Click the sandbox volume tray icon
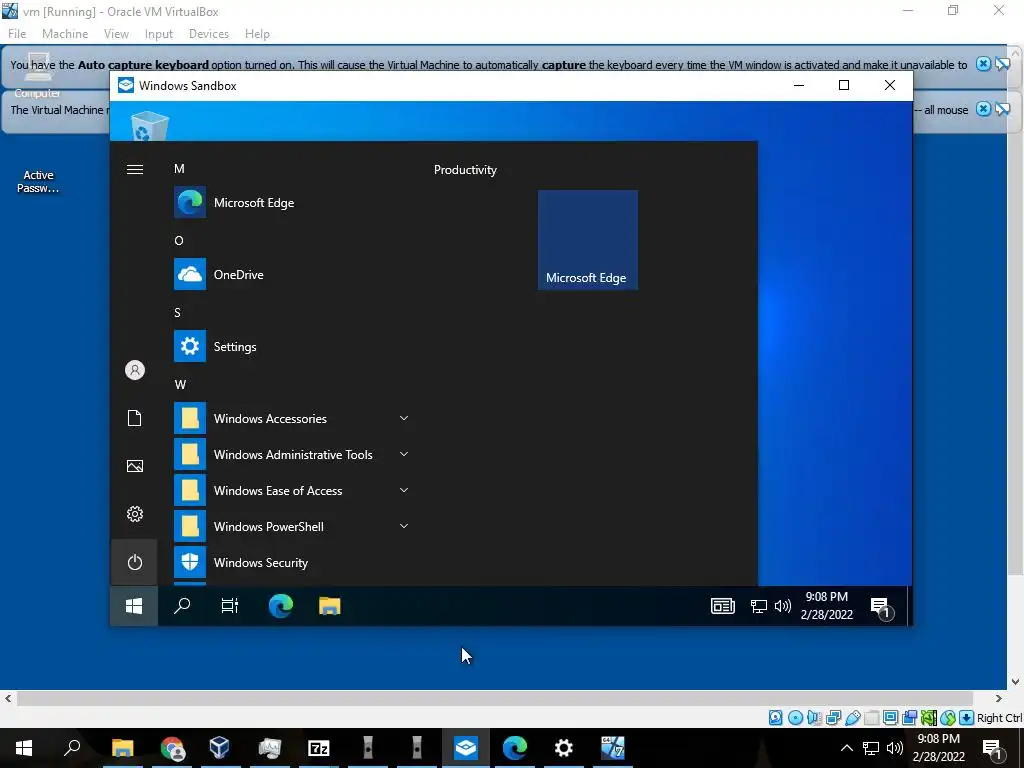Image resolution: width=1024 pixels, height=768 pixels. (782, 607)
